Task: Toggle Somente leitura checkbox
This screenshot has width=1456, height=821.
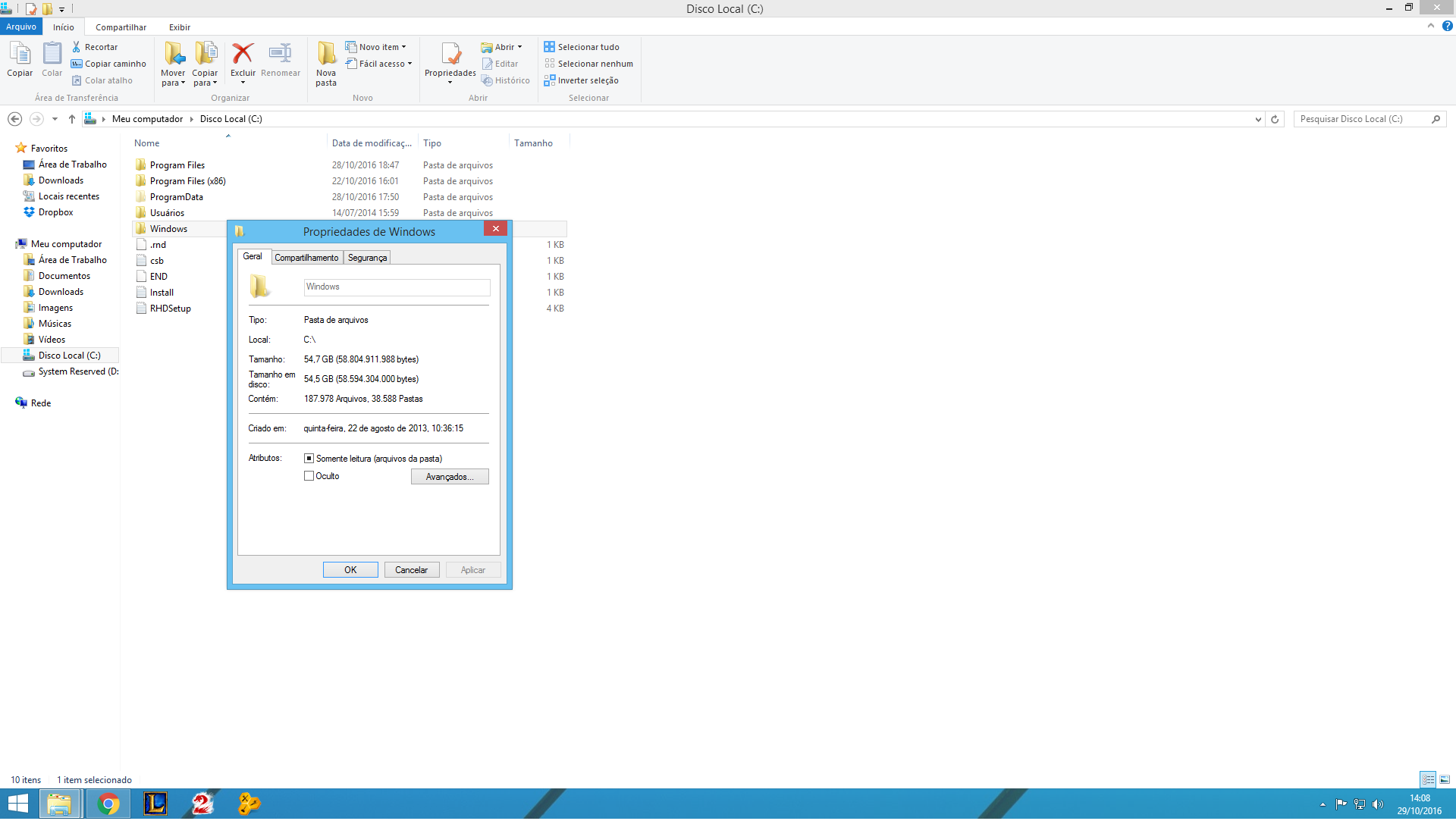Action: coord(309,459)
